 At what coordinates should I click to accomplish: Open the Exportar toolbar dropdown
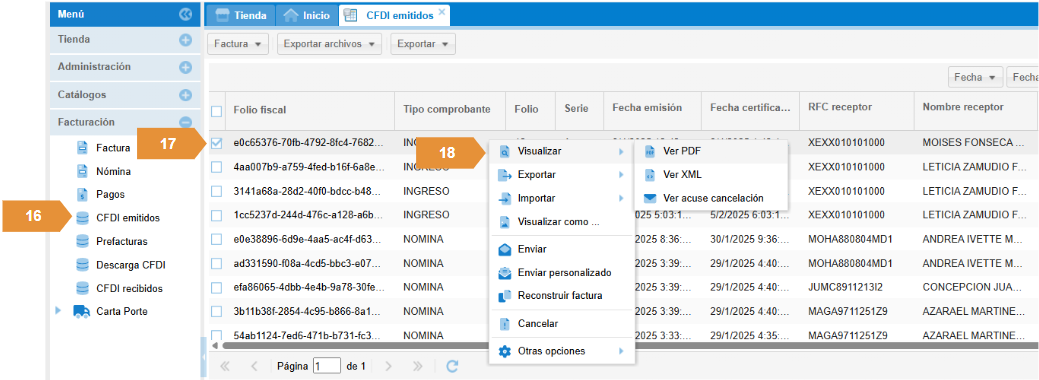tap(423, 44)
